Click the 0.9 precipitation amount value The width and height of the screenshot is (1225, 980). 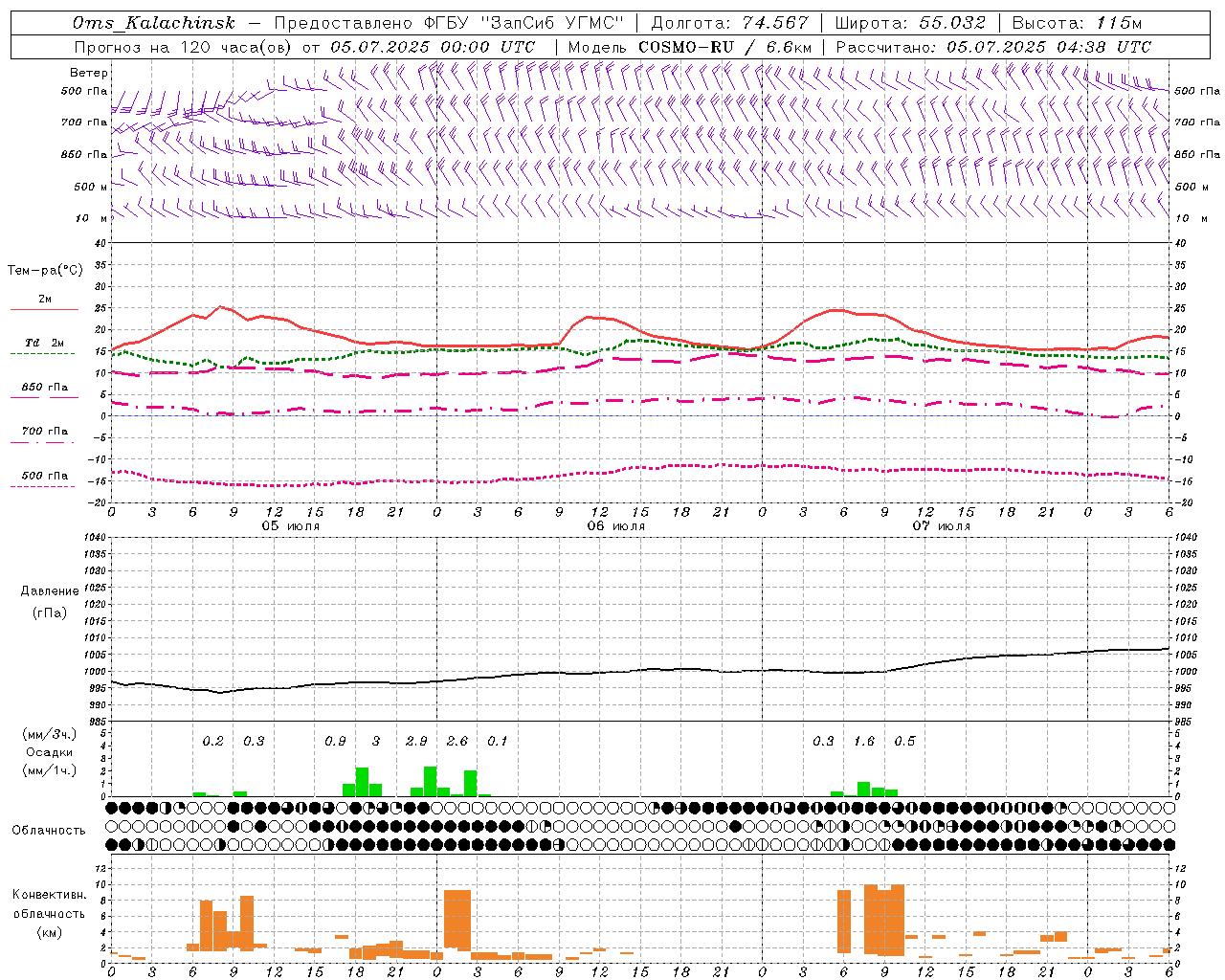[335, 741]
